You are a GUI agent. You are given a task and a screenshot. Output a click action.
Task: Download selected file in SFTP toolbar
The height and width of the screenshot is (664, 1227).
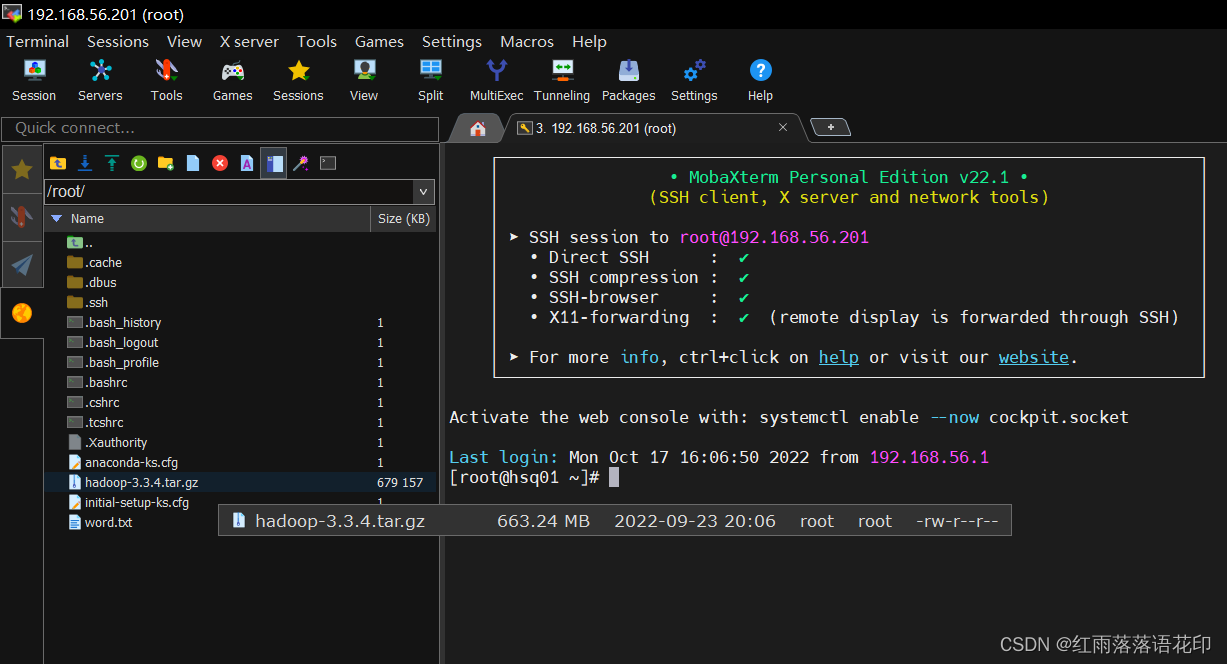point(85,163)
